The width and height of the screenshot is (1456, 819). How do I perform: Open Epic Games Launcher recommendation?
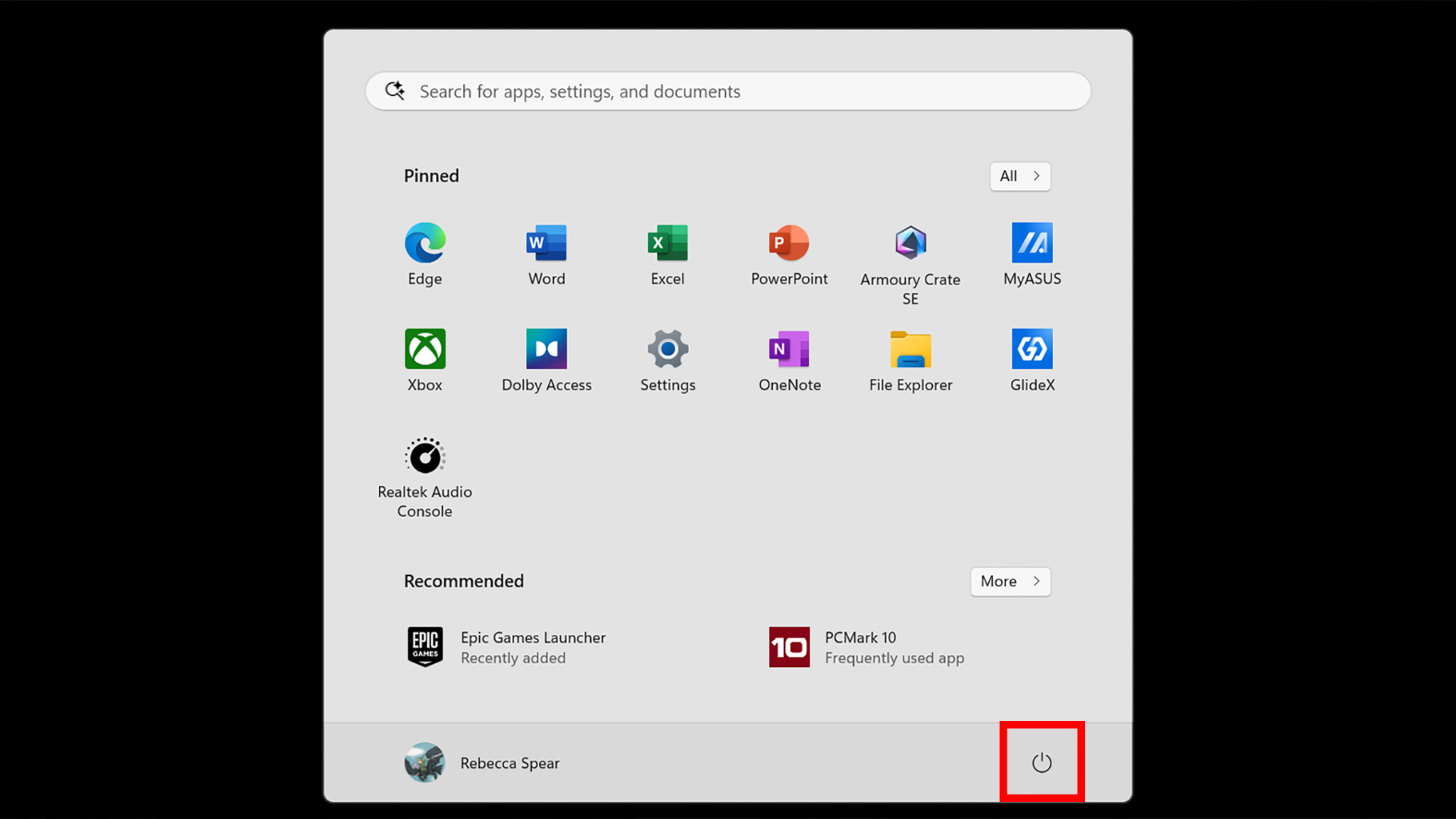tap(506, 647)
